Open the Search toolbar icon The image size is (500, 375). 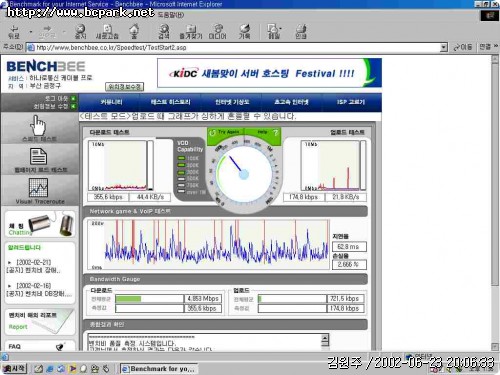click(164, 29)
